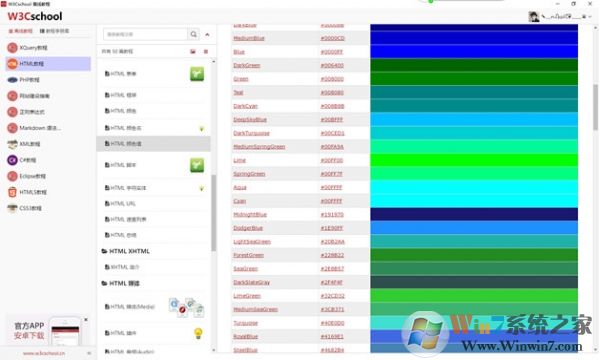Click the Blue color name link
Image resolution: width=599 pixels, height=360 pixels.
point(239,52)
